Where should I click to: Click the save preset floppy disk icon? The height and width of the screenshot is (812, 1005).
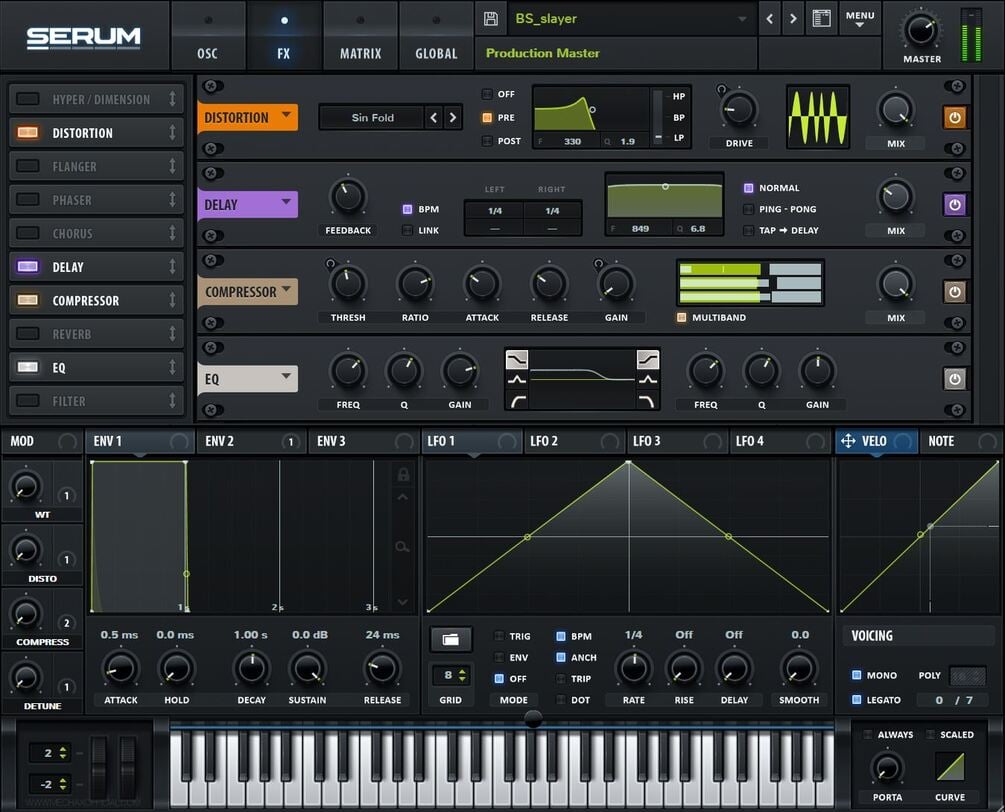click(490, 19)
